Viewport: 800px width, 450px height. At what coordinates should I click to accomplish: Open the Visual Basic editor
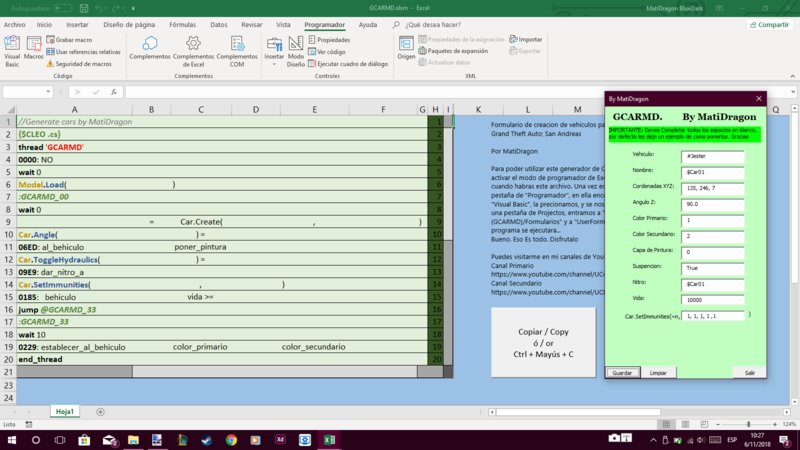click(11, 48)
